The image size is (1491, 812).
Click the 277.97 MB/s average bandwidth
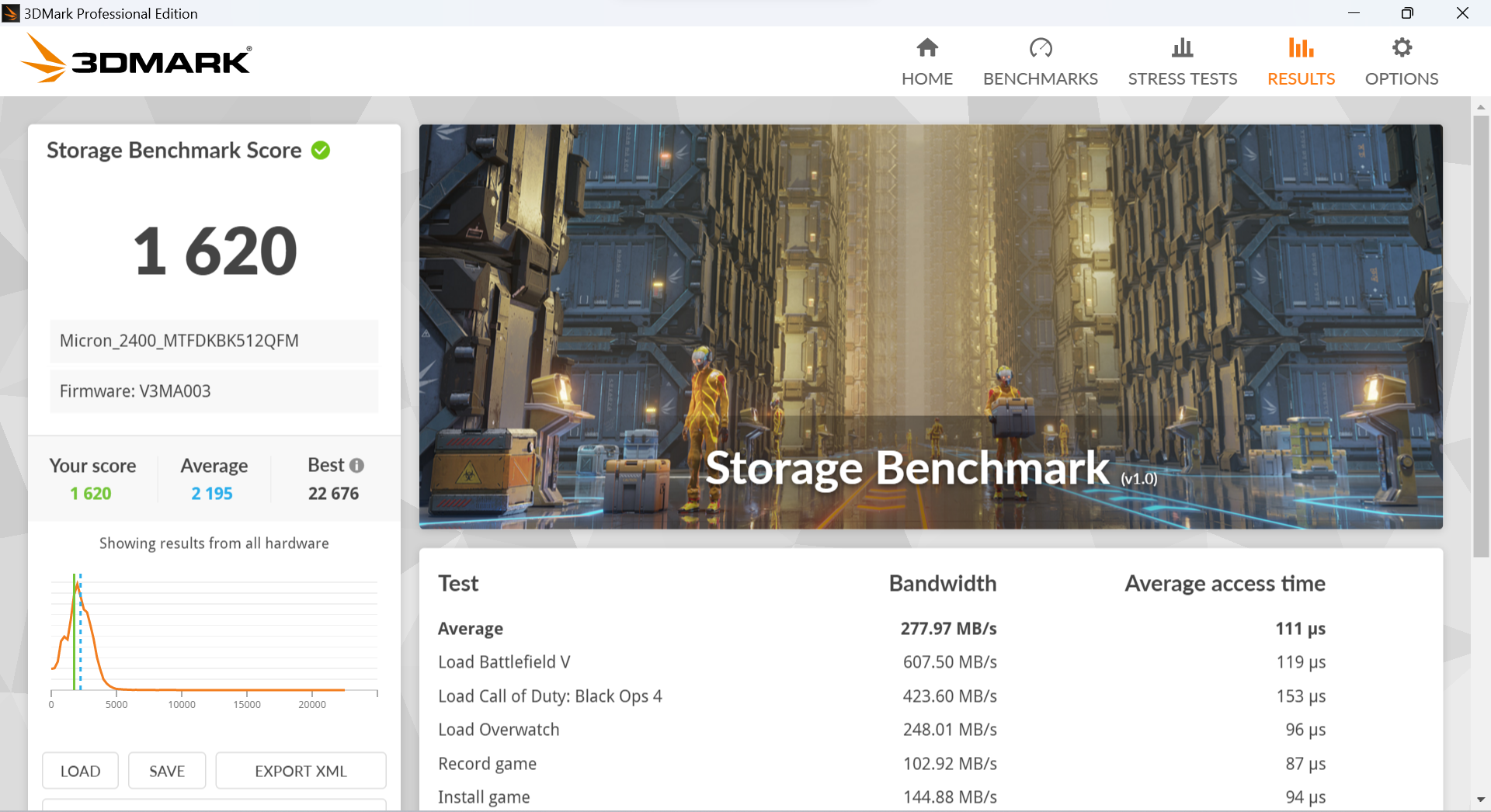(x=948, y=629)
